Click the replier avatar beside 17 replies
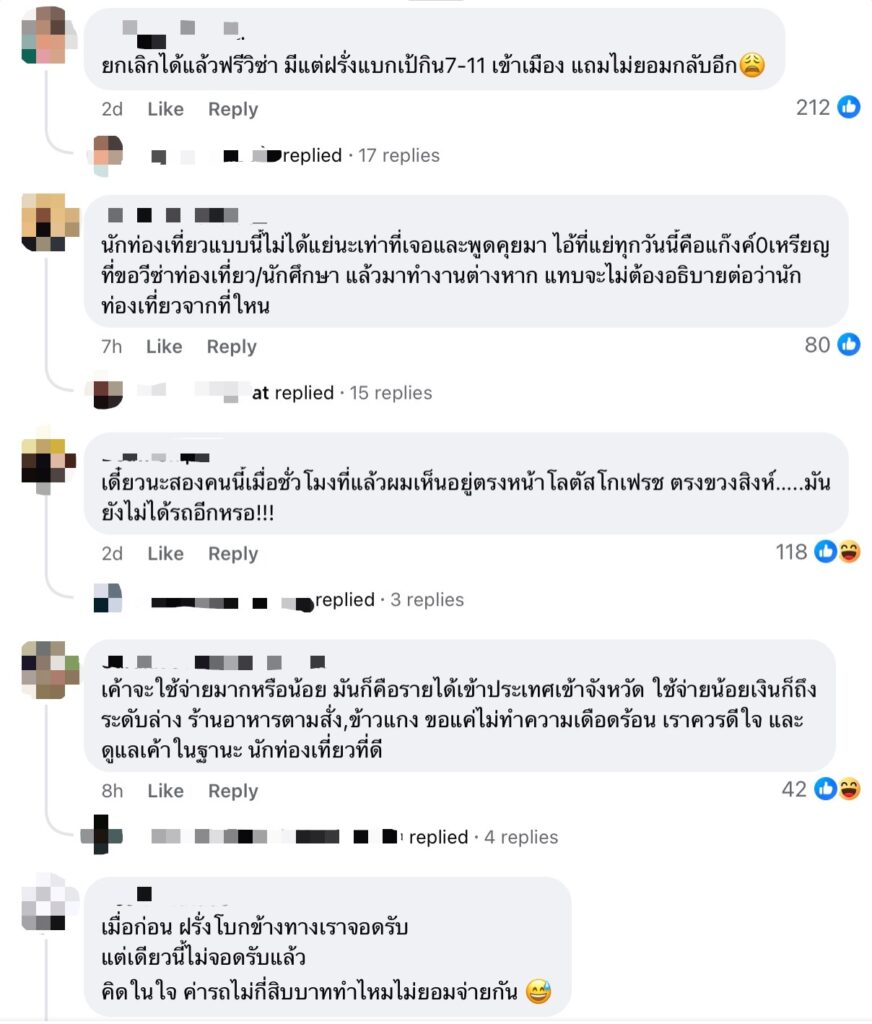 coord(108,155)
